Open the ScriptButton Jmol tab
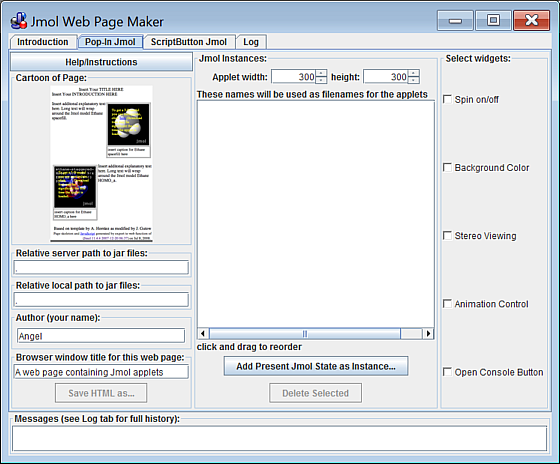 (189, 42)
